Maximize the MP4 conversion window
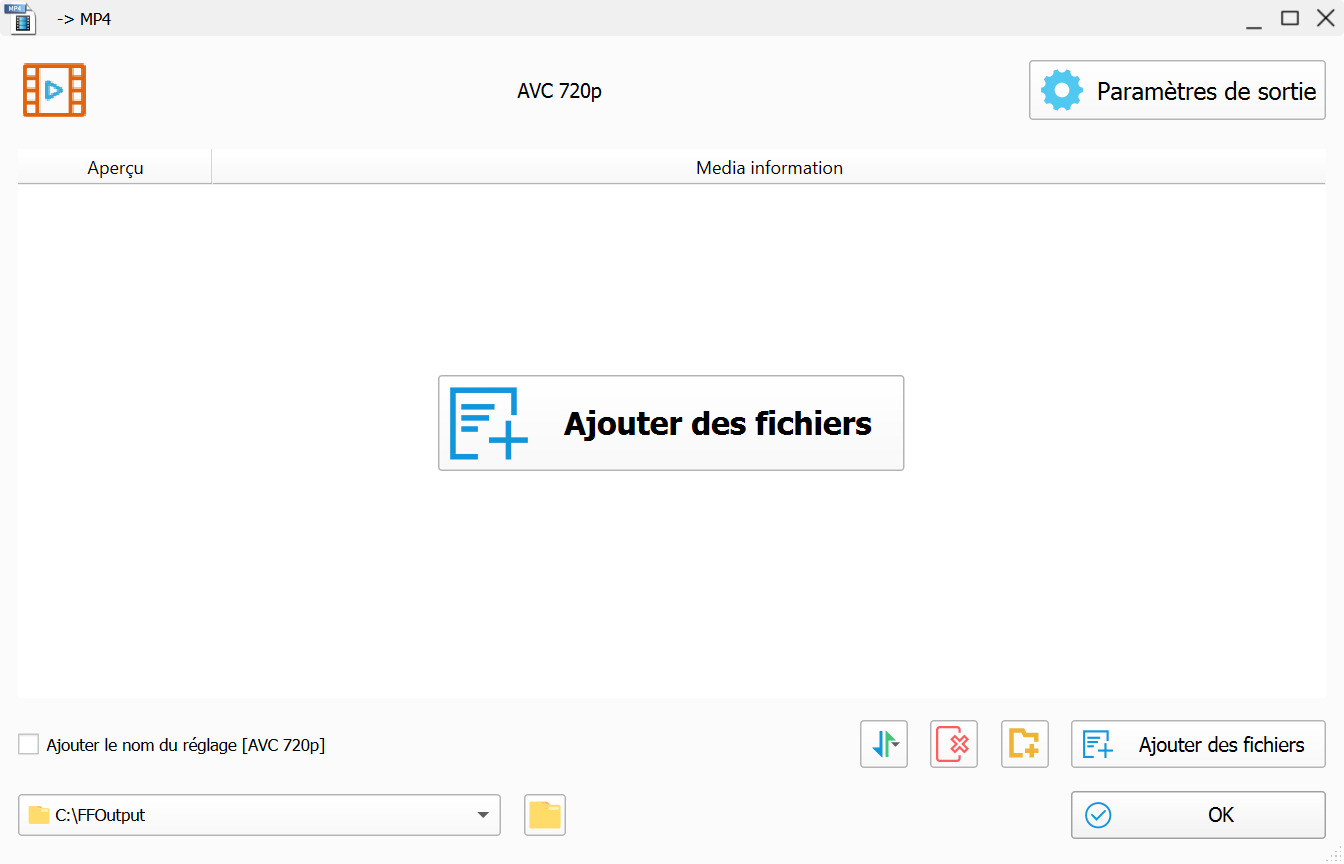1344x864 pixels. pos(1290,18)
